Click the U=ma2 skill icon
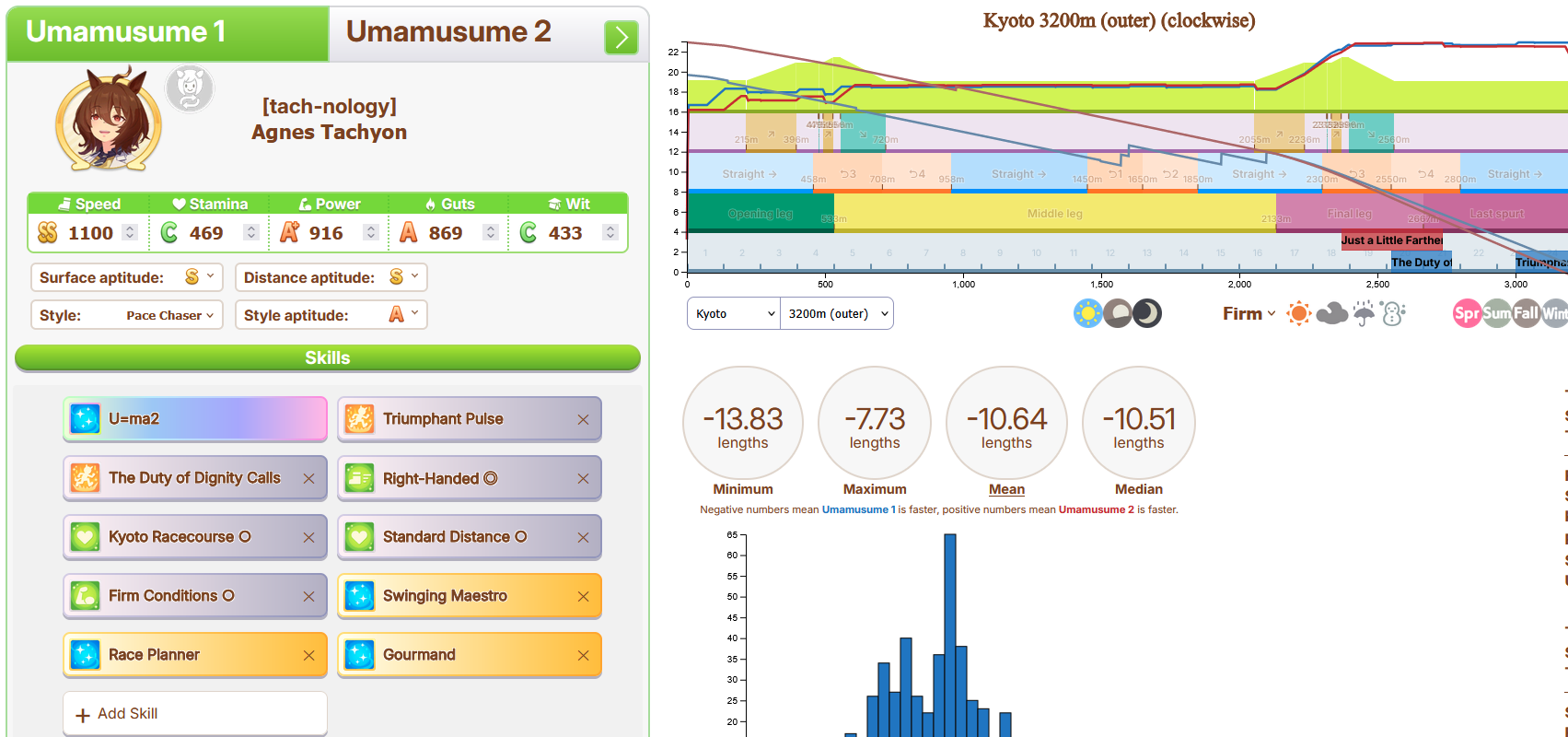1568x737 pixels. 85,419
